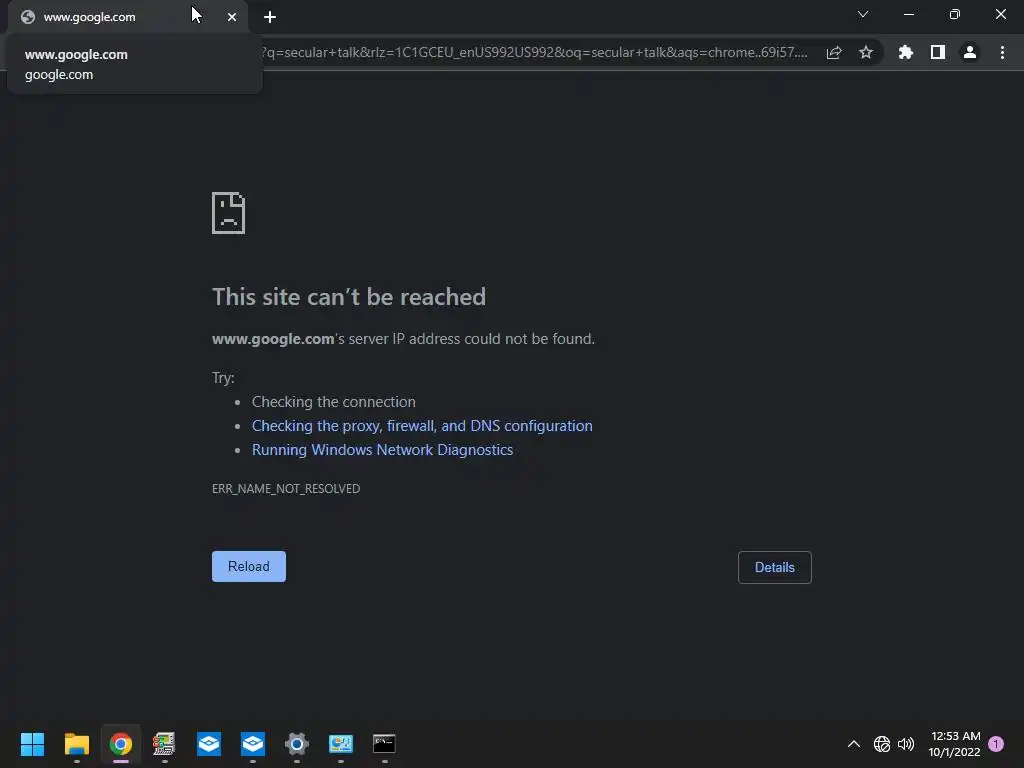This screenshot has height=768, width=1024.
Task: Click ERR_NAME_NOT_RESOLVED error code text
Action: (286, 488)
